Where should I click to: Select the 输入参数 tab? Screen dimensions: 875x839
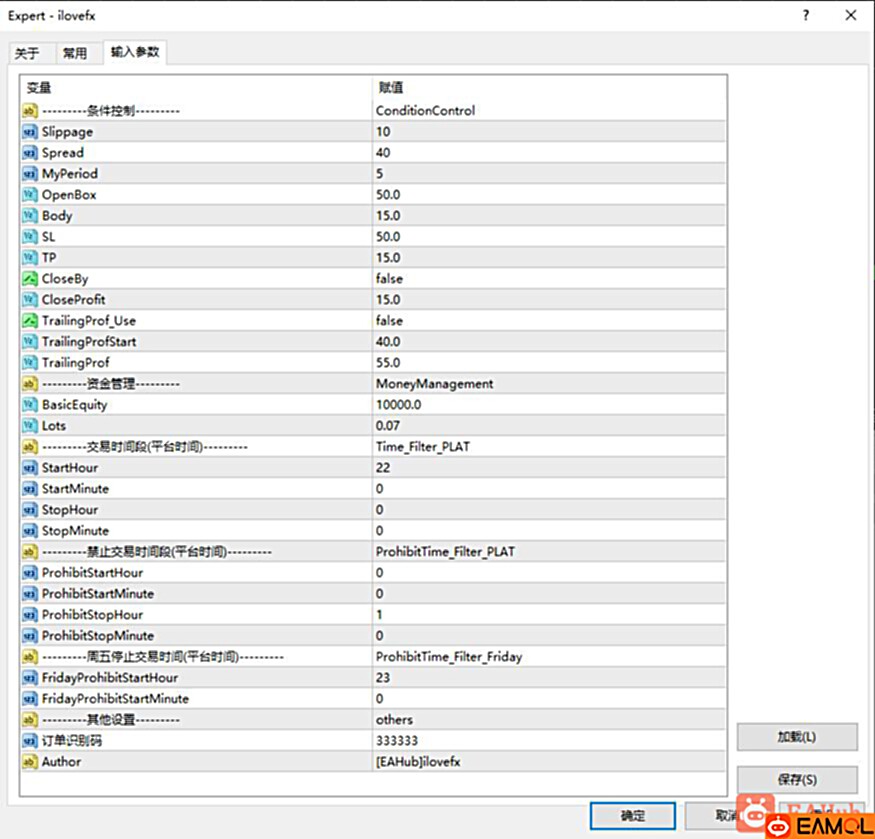pyautogui.click(x=134, y=52)
